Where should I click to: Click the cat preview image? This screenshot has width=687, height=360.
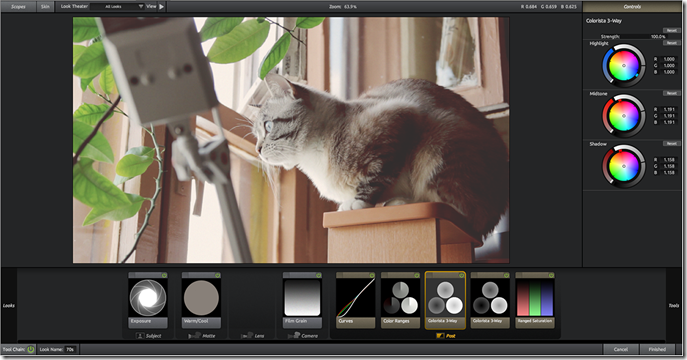(x=291, y=140)
